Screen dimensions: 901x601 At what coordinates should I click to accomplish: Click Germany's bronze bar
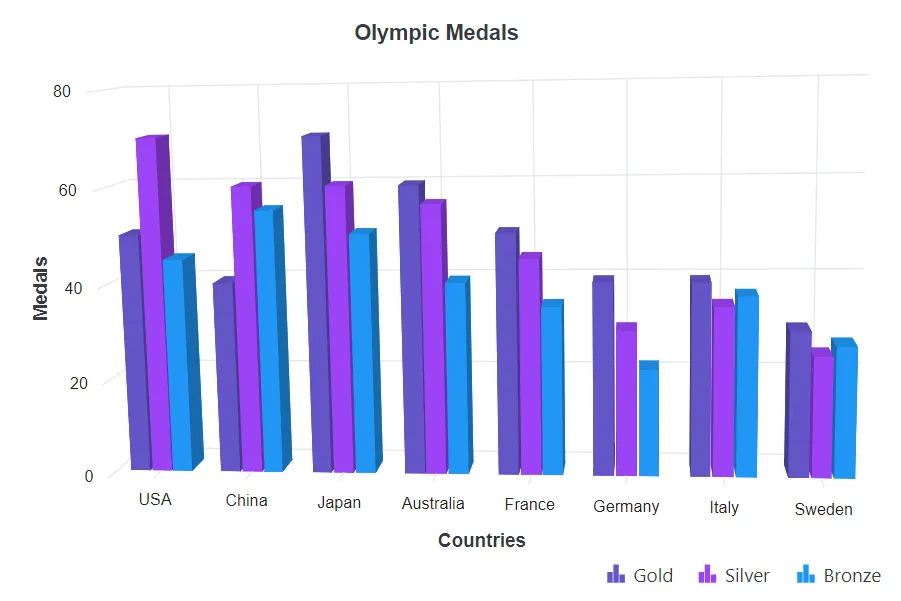click(649, 418)
